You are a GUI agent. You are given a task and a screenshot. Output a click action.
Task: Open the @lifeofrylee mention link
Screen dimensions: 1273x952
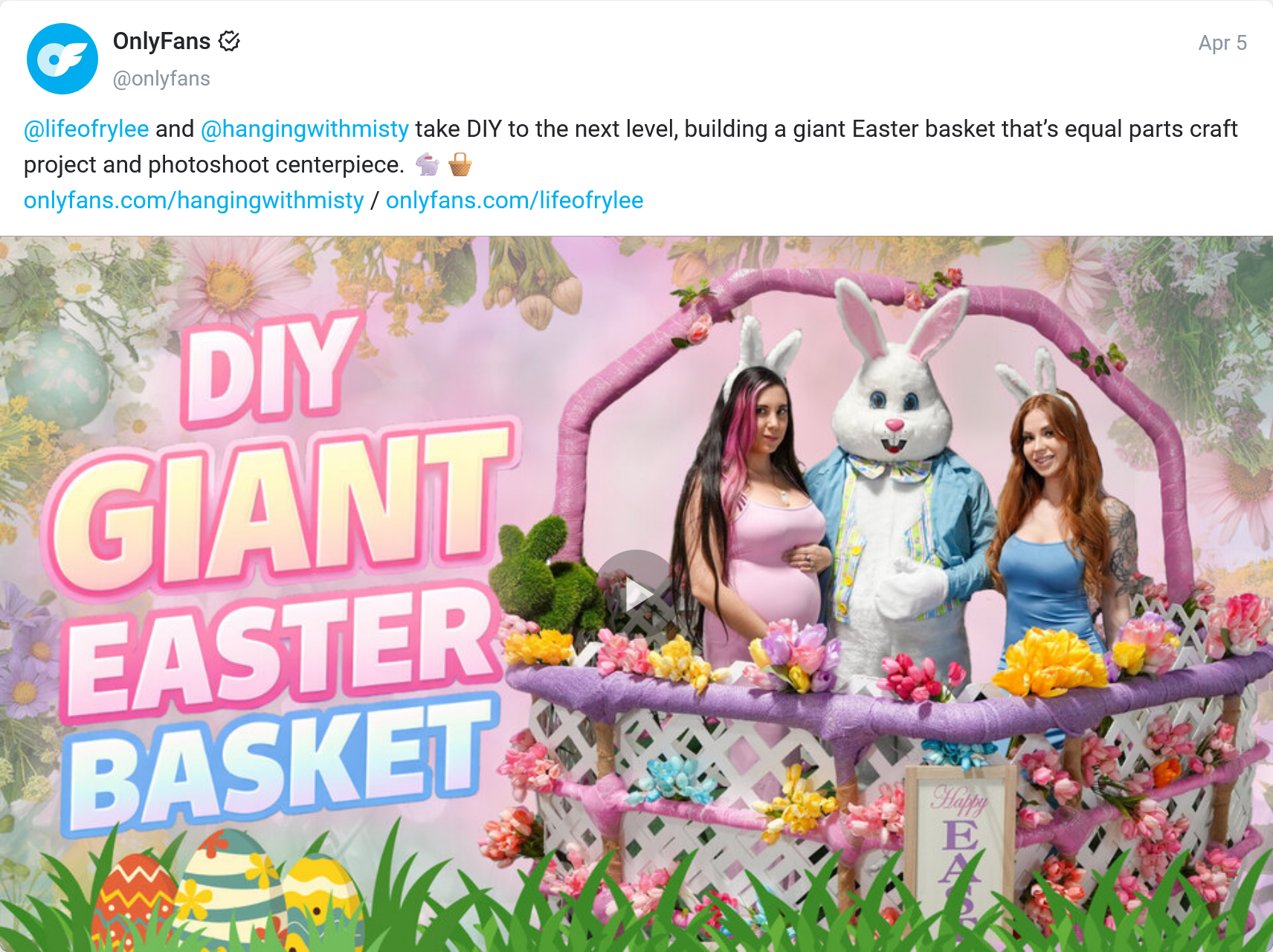[86, 129]
